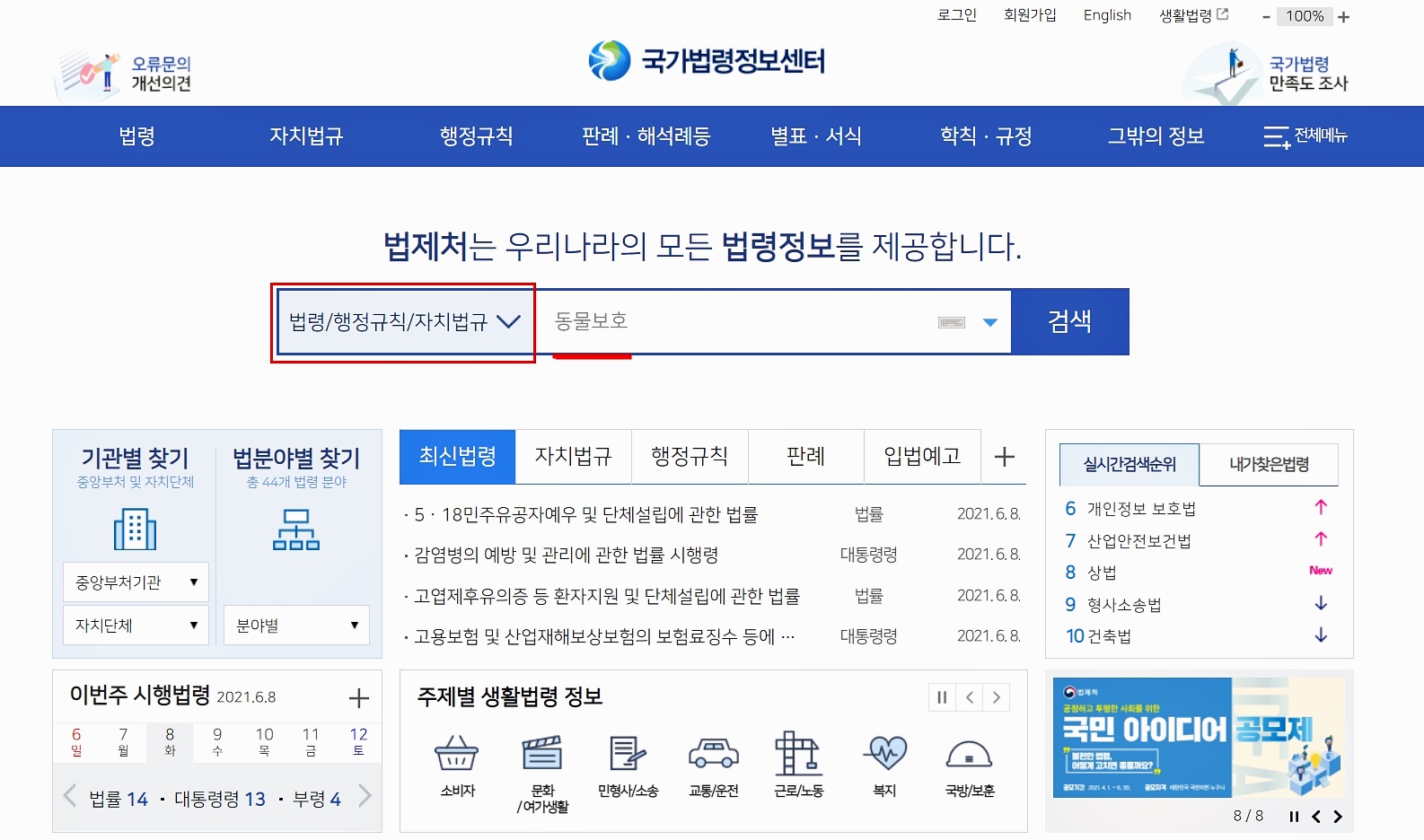Show the previous banner slide
1424x840 pixels.
point(1316,816)
